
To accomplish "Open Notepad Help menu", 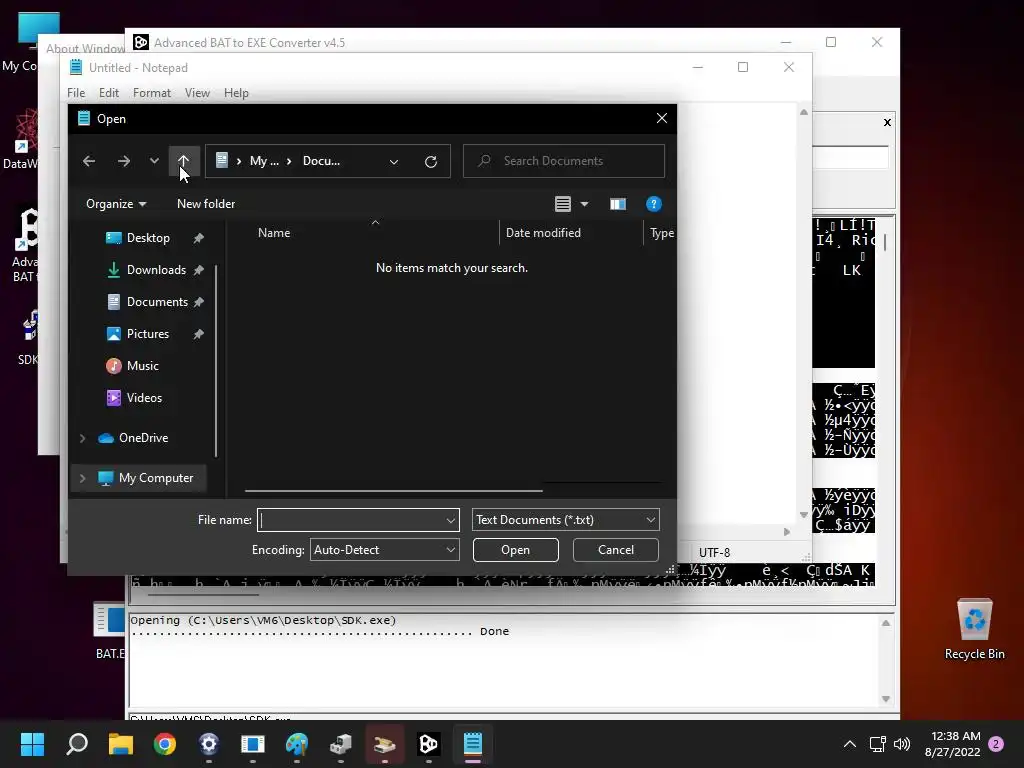I will 236,93.
